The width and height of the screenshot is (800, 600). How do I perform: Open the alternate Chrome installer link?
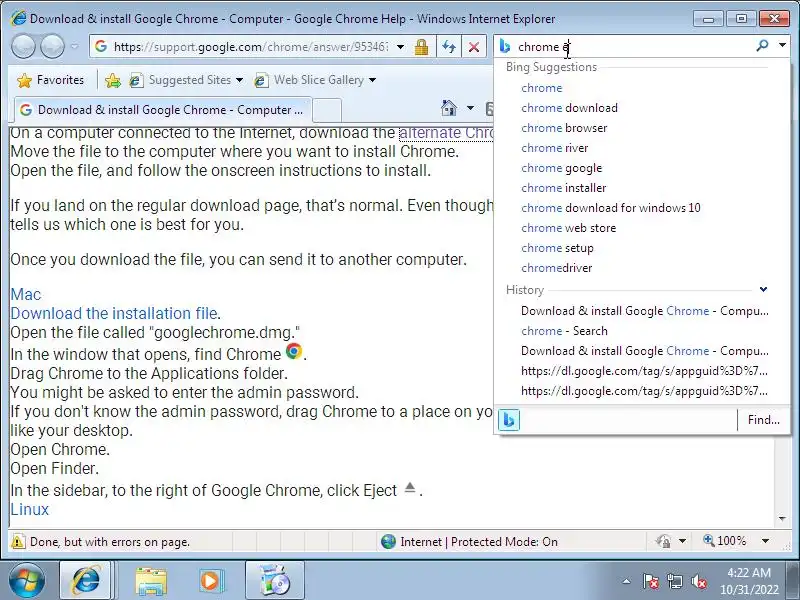pyautogui.click(x=446, y=133)
